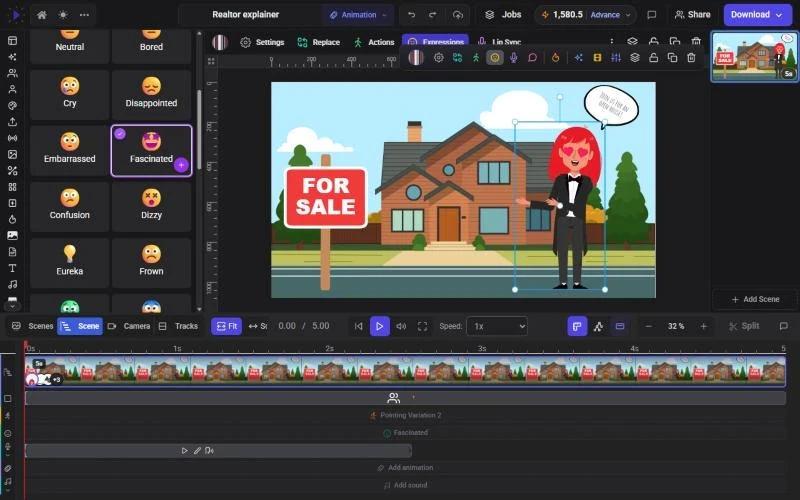Open the playback Speed dropdown
The height and width of the screenshot is (500, 800).
coord(497,326)
